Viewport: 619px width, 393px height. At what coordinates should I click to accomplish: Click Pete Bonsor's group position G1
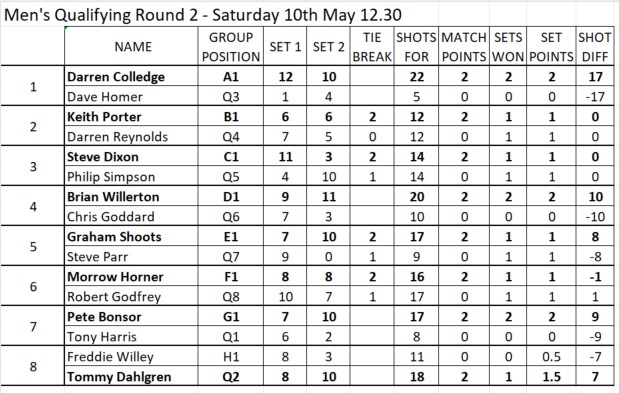(231, 316)
